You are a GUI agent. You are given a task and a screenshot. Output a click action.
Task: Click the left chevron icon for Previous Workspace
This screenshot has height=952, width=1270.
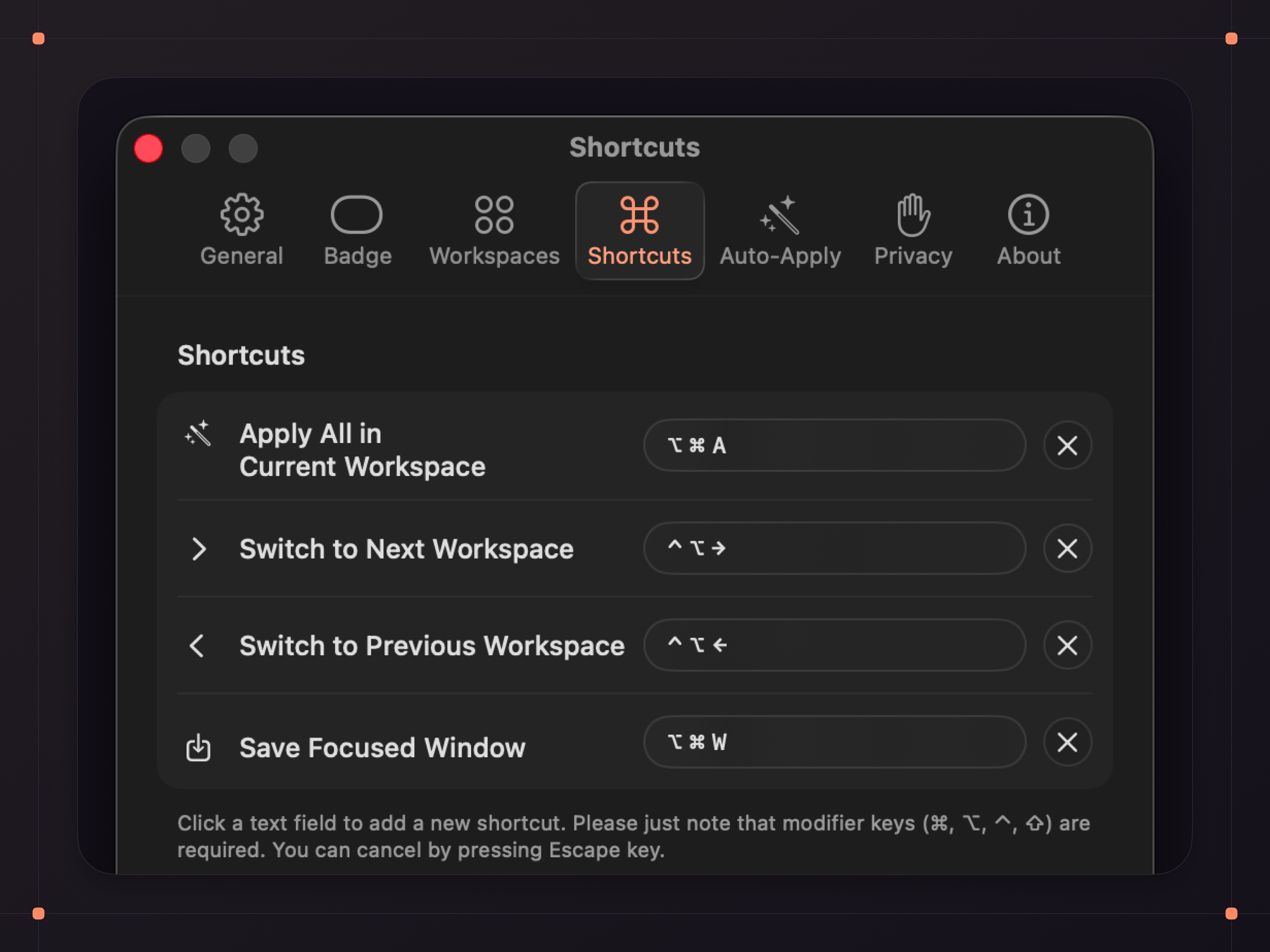197,646
